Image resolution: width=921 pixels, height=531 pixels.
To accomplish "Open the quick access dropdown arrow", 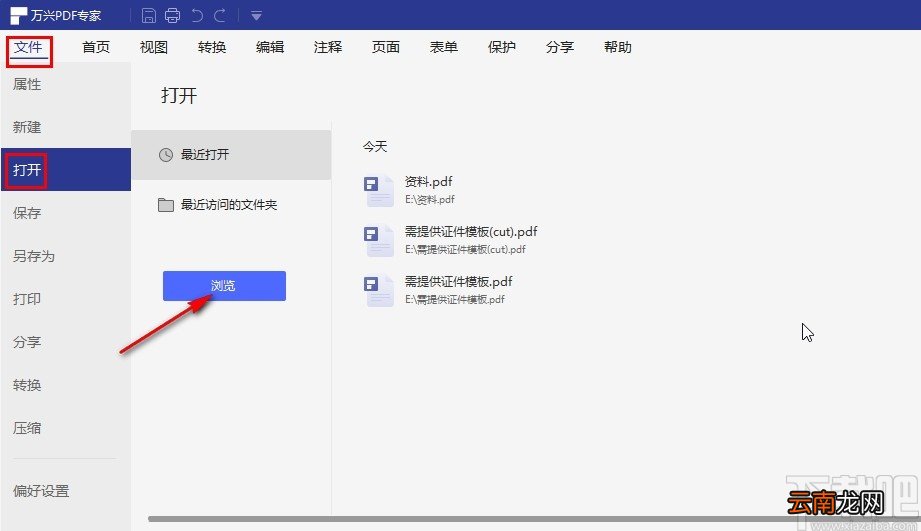I will (256, 16).
